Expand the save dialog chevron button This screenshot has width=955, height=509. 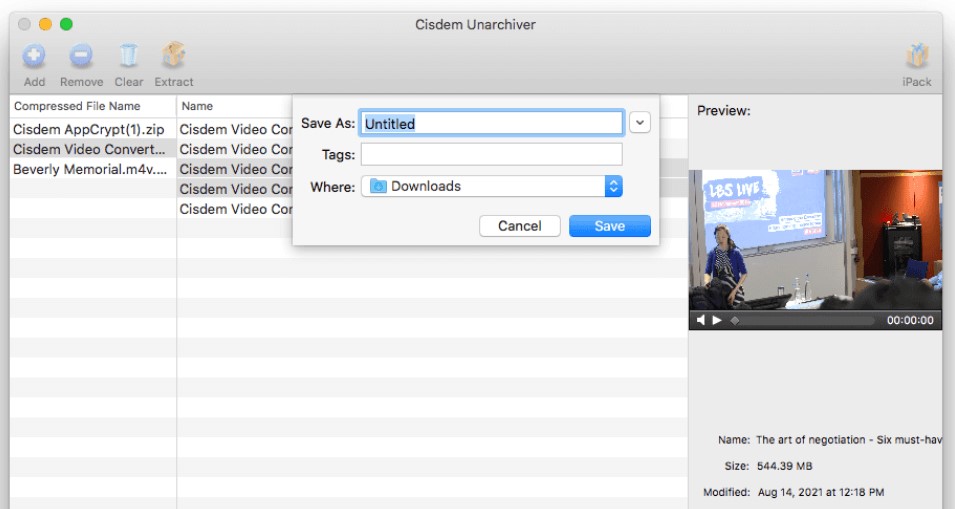click(640, 122)
